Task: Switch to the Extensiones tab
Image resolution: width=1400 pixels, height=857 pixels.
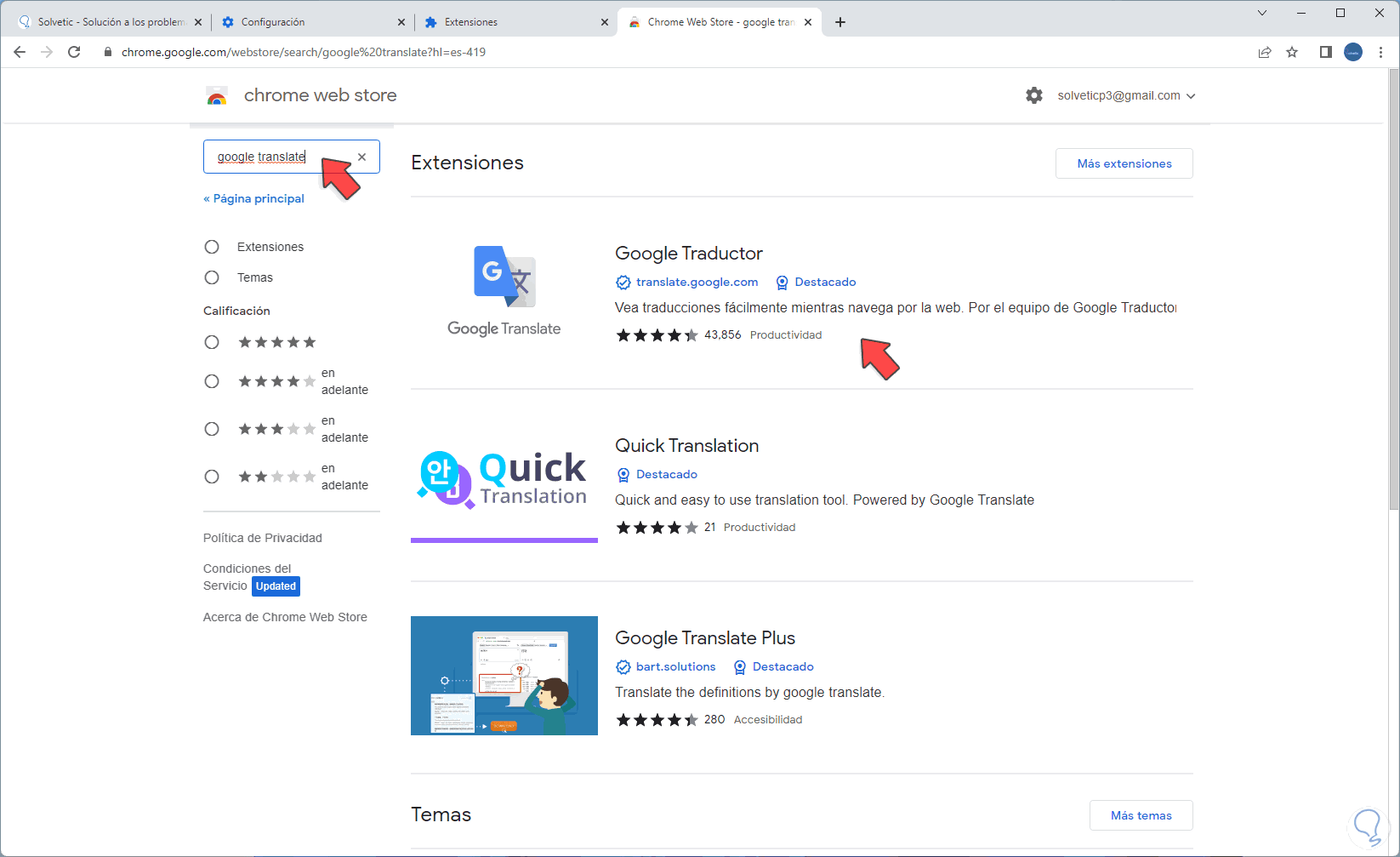Action: (516, 22)
